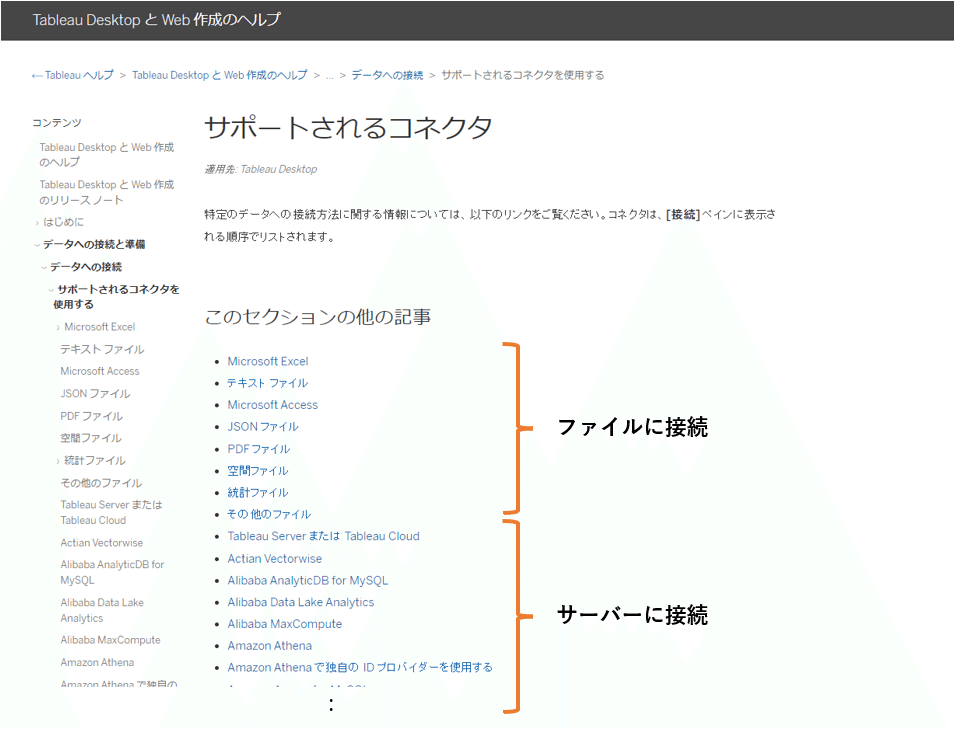Viewport: 954px width, 729px height.
Task: Open Amazon Athena で独自の ID プロバイダーを使用する link
Action: coord(360,668)
